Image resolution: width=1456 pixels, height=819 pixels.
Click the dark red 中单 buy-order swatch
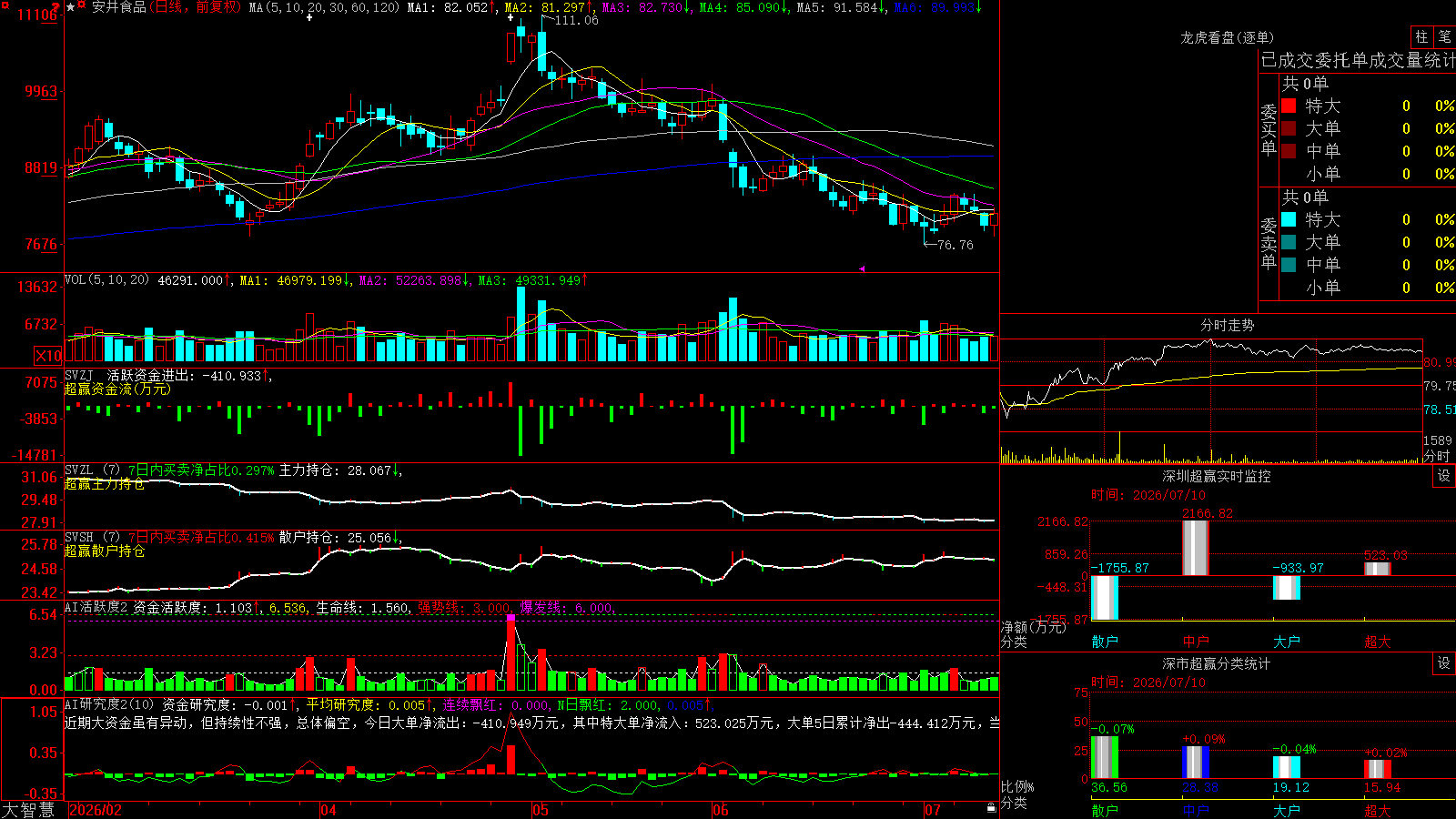(1289, 151)
